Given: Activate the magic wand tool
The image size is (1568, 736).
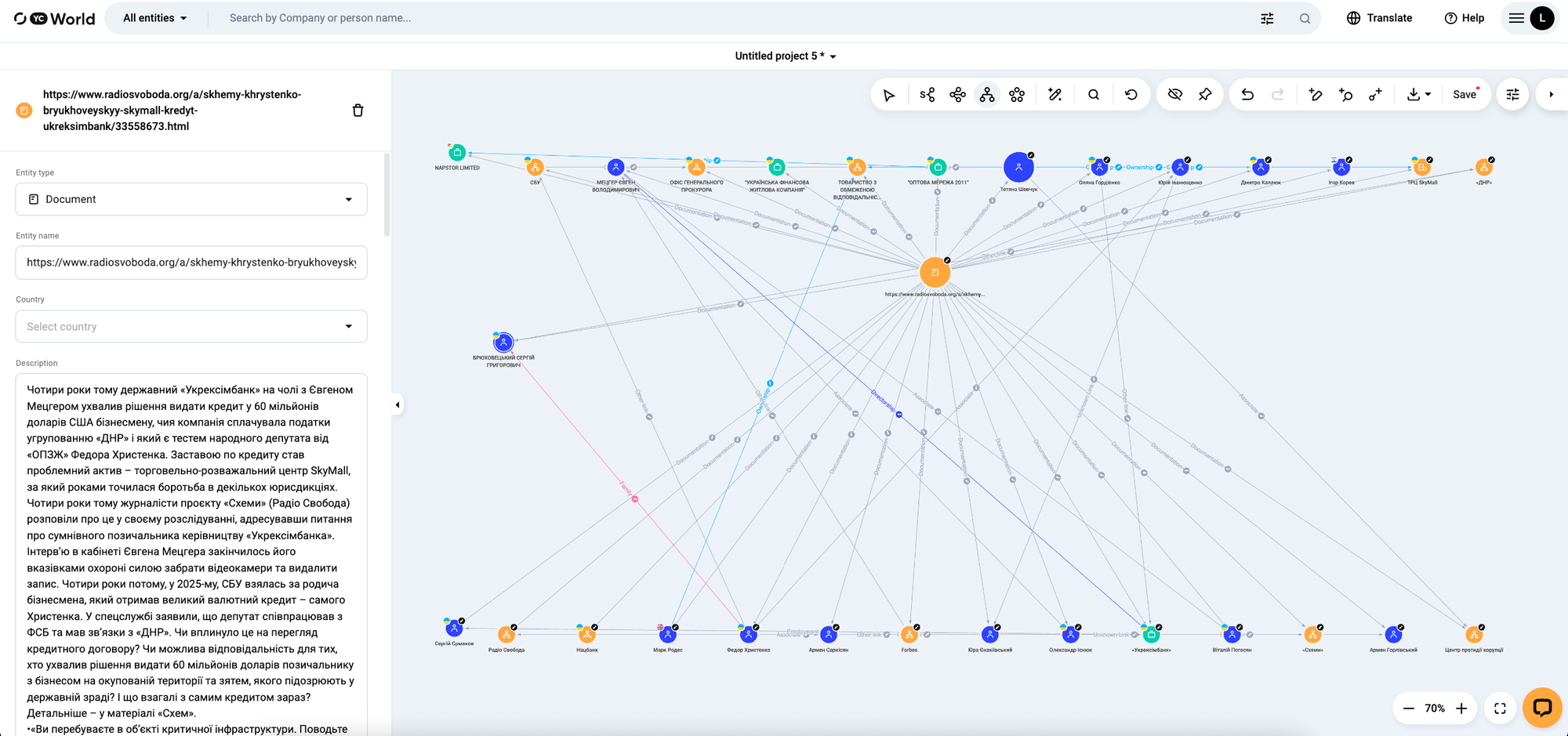Looking at the screenshot, I should pos(1055,95).
